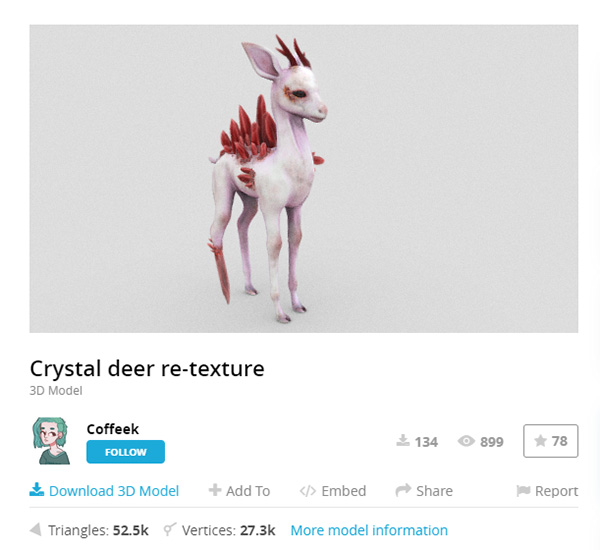Image resolution: width=600 pixels, height=550 pixels.
Task: Click the Share arrow icon
Action: (x=403, y=490)
